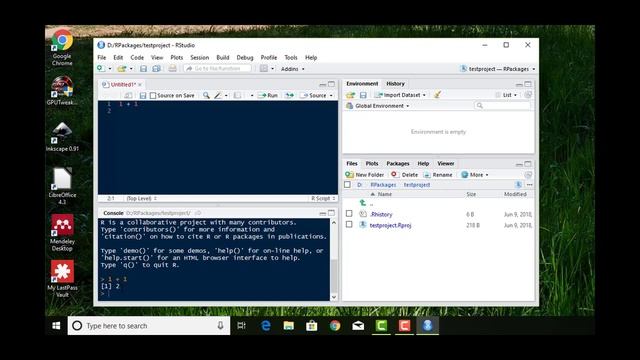Image resolution: width=640 pixels, height=360 pixels.
Task: Switch to the Plots tab
Action: 372,164
